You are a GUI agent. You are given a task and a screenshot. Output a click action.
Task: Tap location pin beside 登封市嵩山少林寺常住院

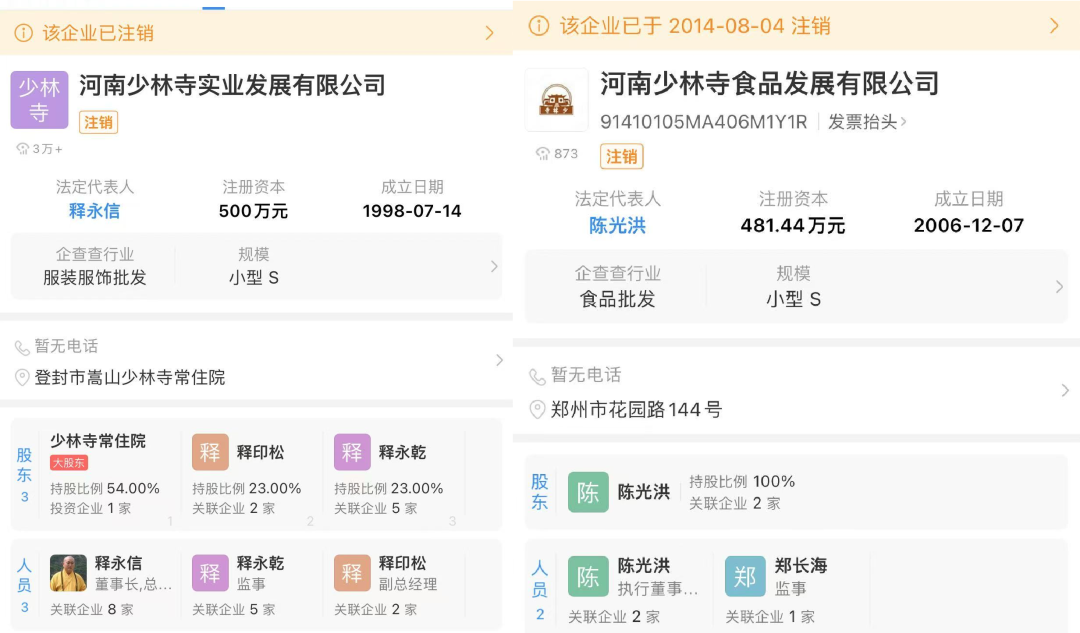[22, 377]
